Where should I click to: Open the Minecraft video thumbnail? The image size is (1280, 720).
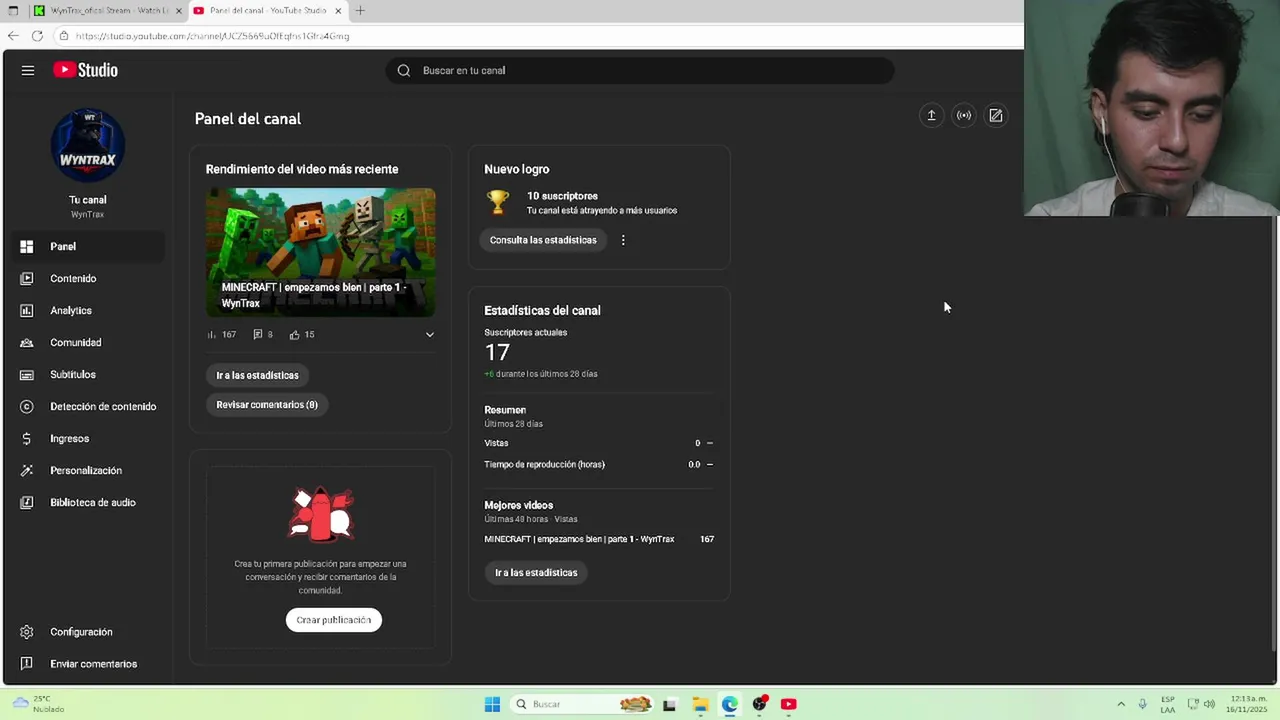[x=320, y=252]
